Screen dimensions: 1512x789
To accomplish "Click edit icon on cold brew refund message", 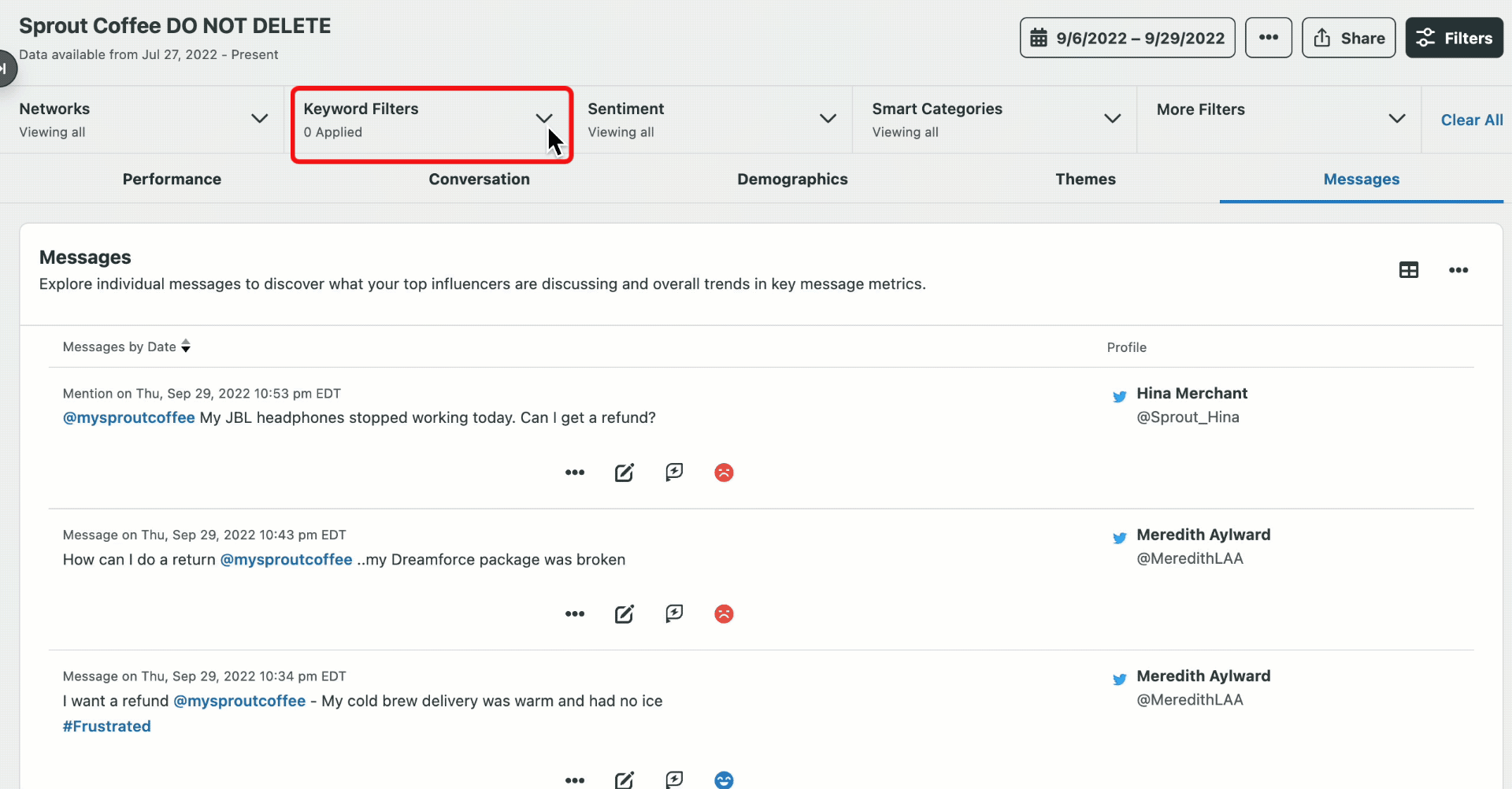I will (624, 780).
